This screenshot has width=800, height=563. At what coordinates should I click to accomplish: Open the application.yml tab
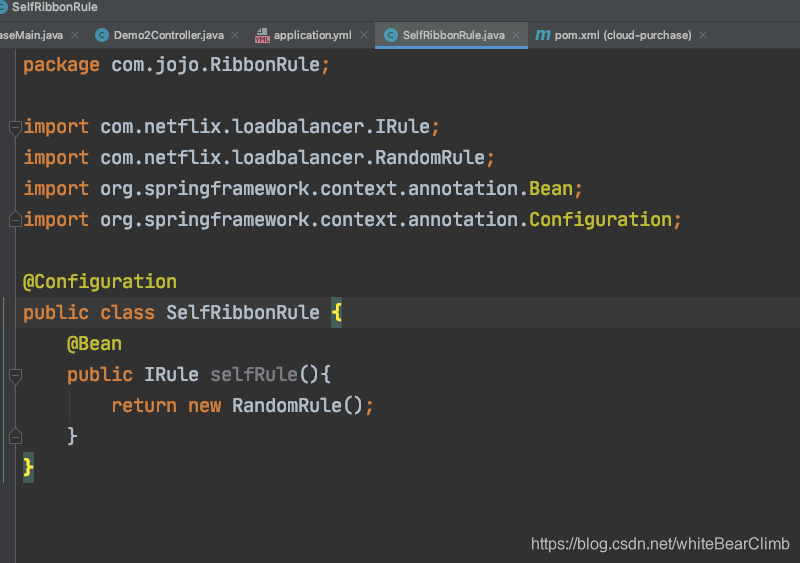pyautogui.click(x=312, y=35)
